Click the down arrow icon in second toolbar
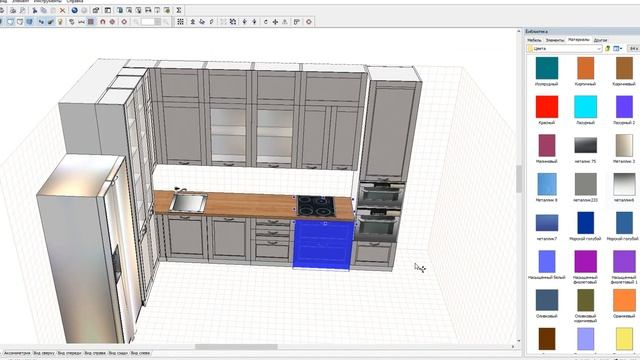This screenshot has width=640, height=360. 244,22
